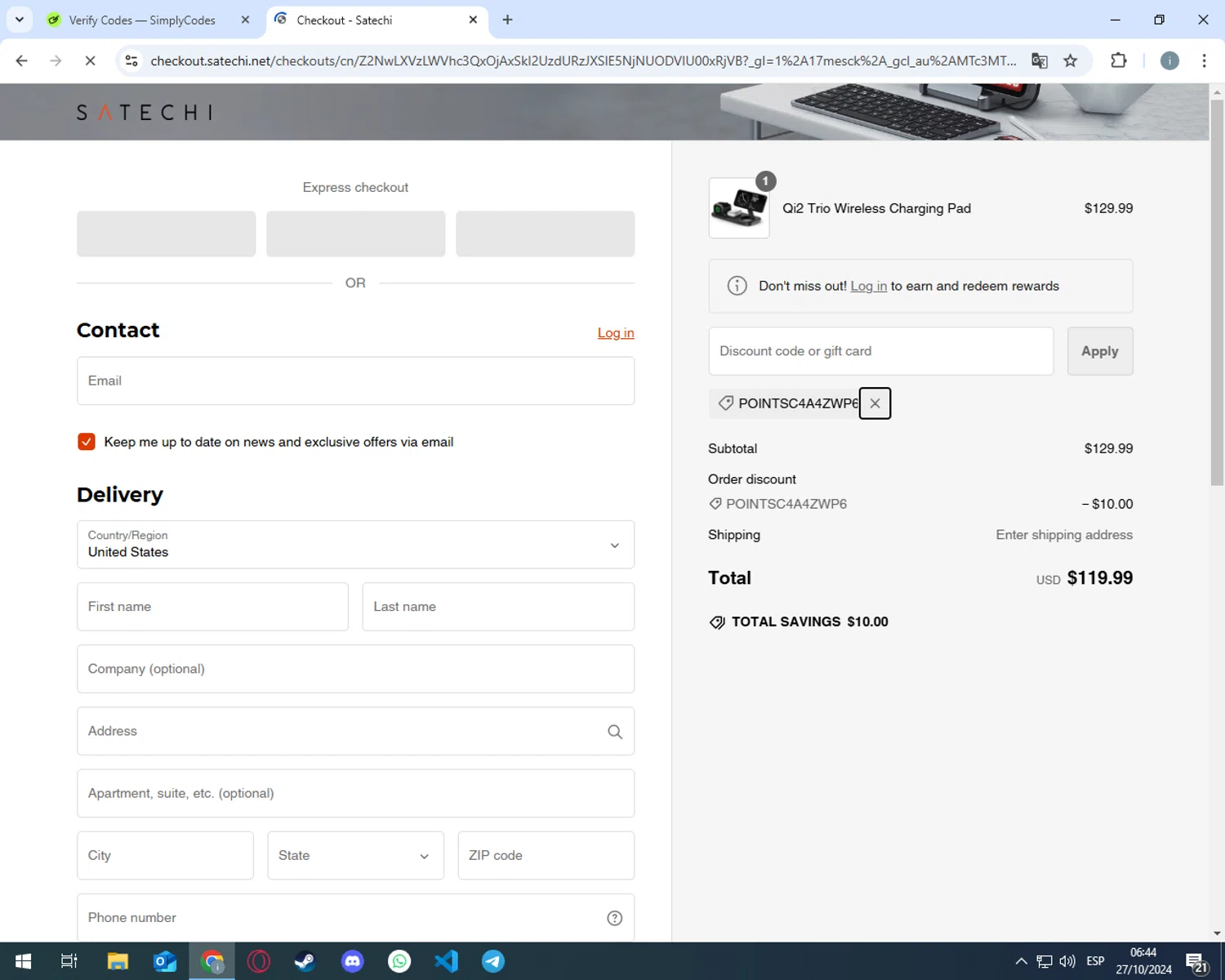
Task: Remove the POINTSC4A4ZWP6 discount code
Action: (x=875, y=403)
